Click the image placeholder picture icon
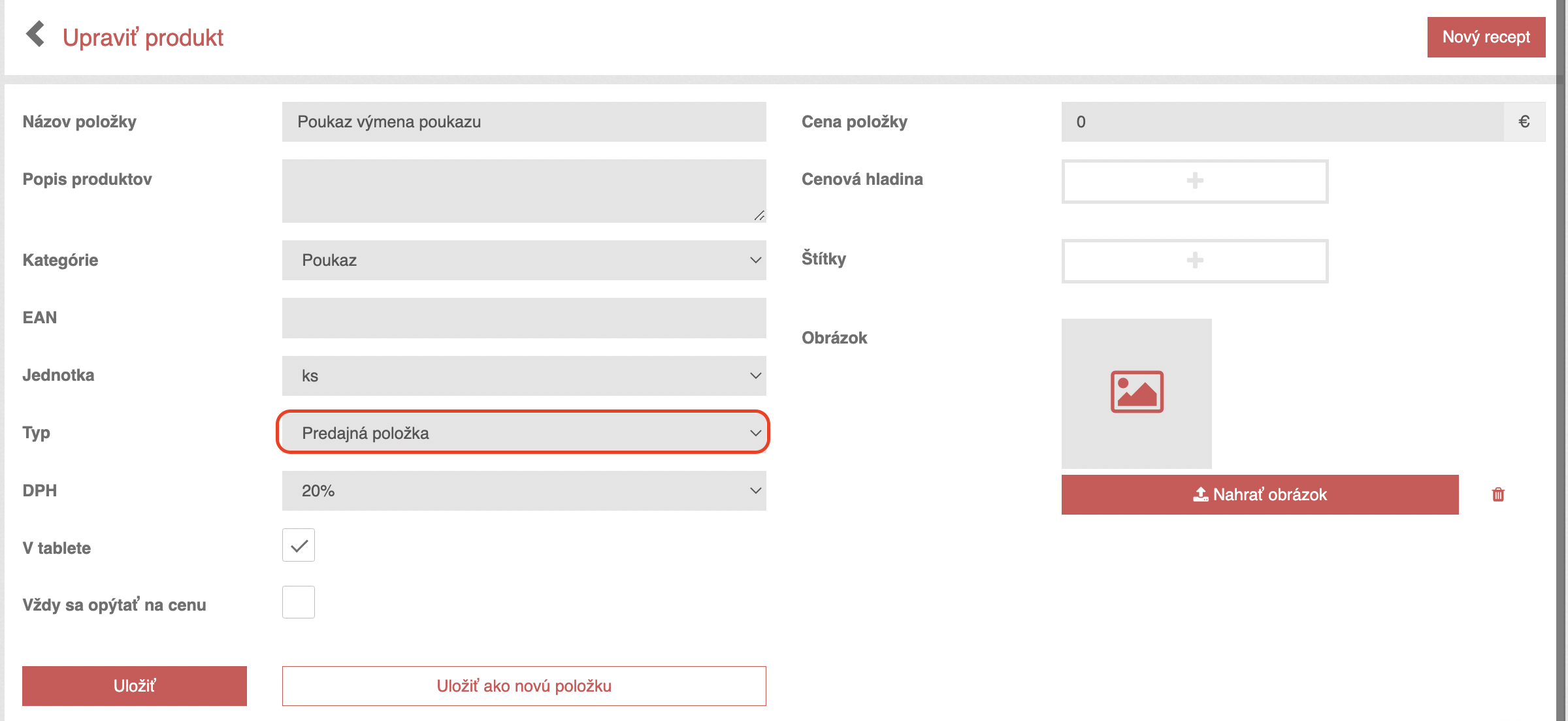This screenshot has height=721, width=1568. pos(1137,392)
